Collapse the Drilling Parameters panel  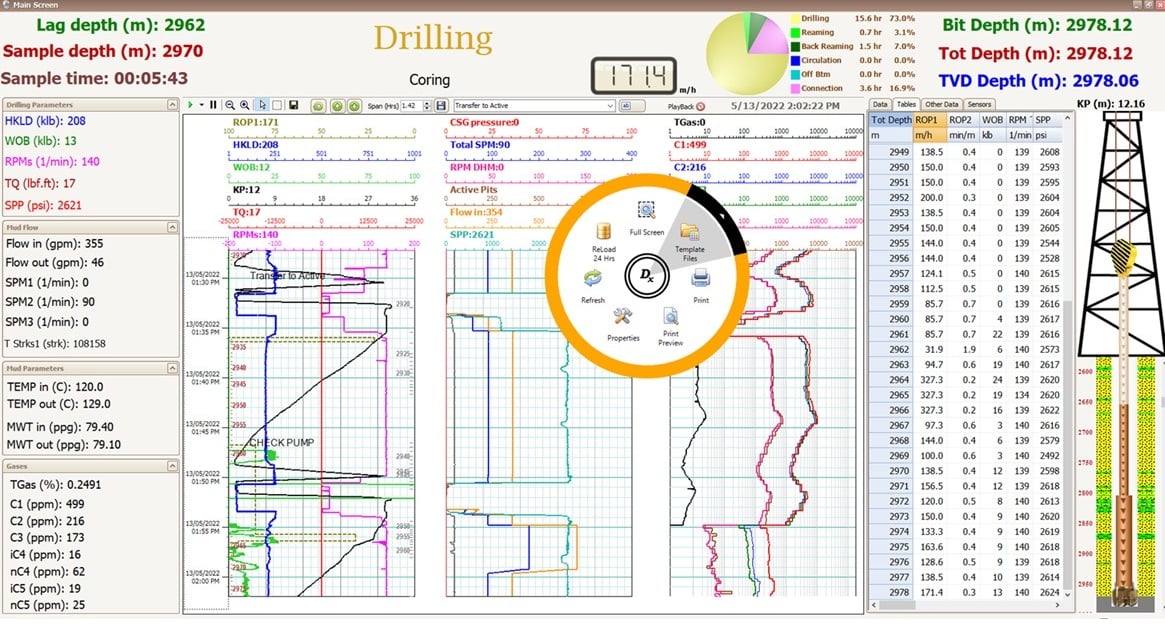pos(172,105)
